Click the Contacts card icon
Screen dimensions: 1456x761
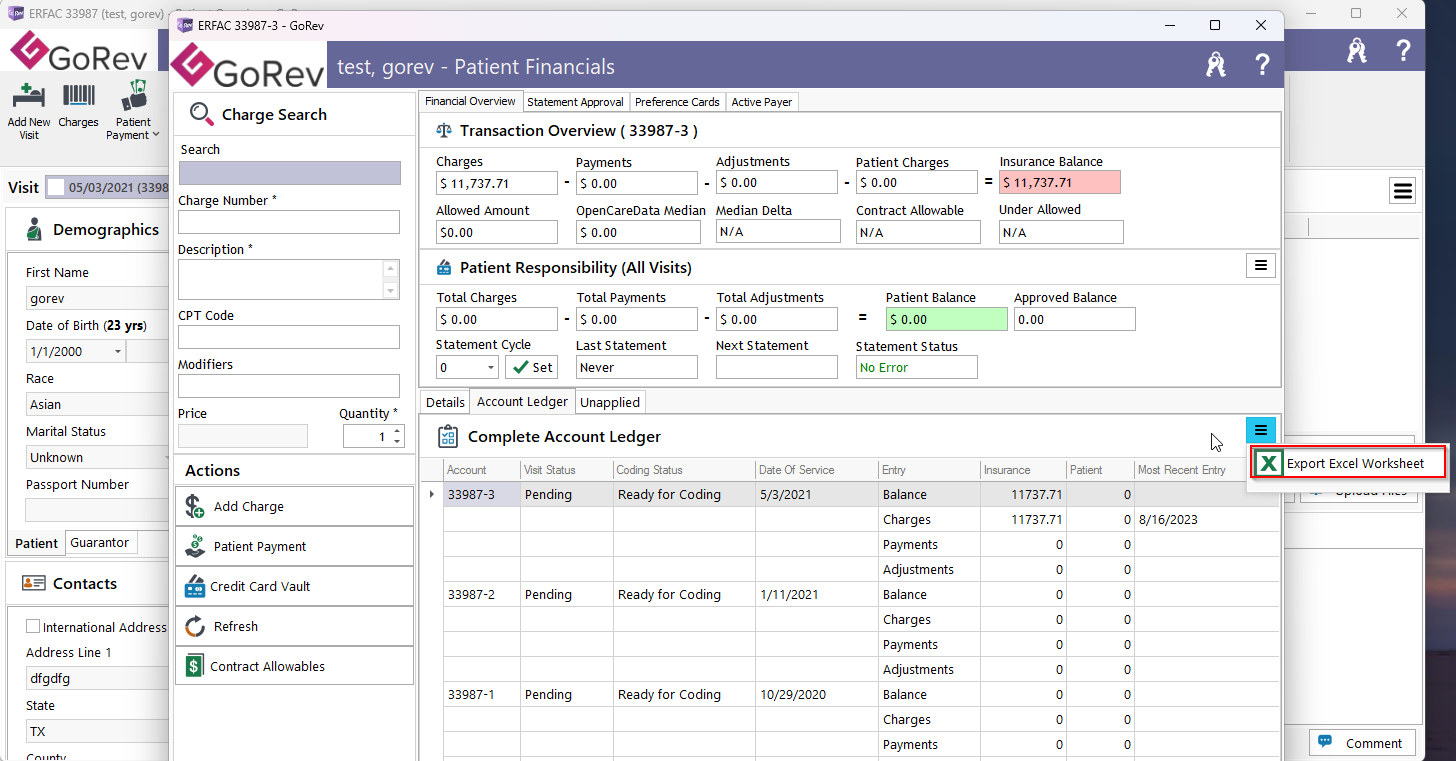pyautogui.click(x=34, y=583)
